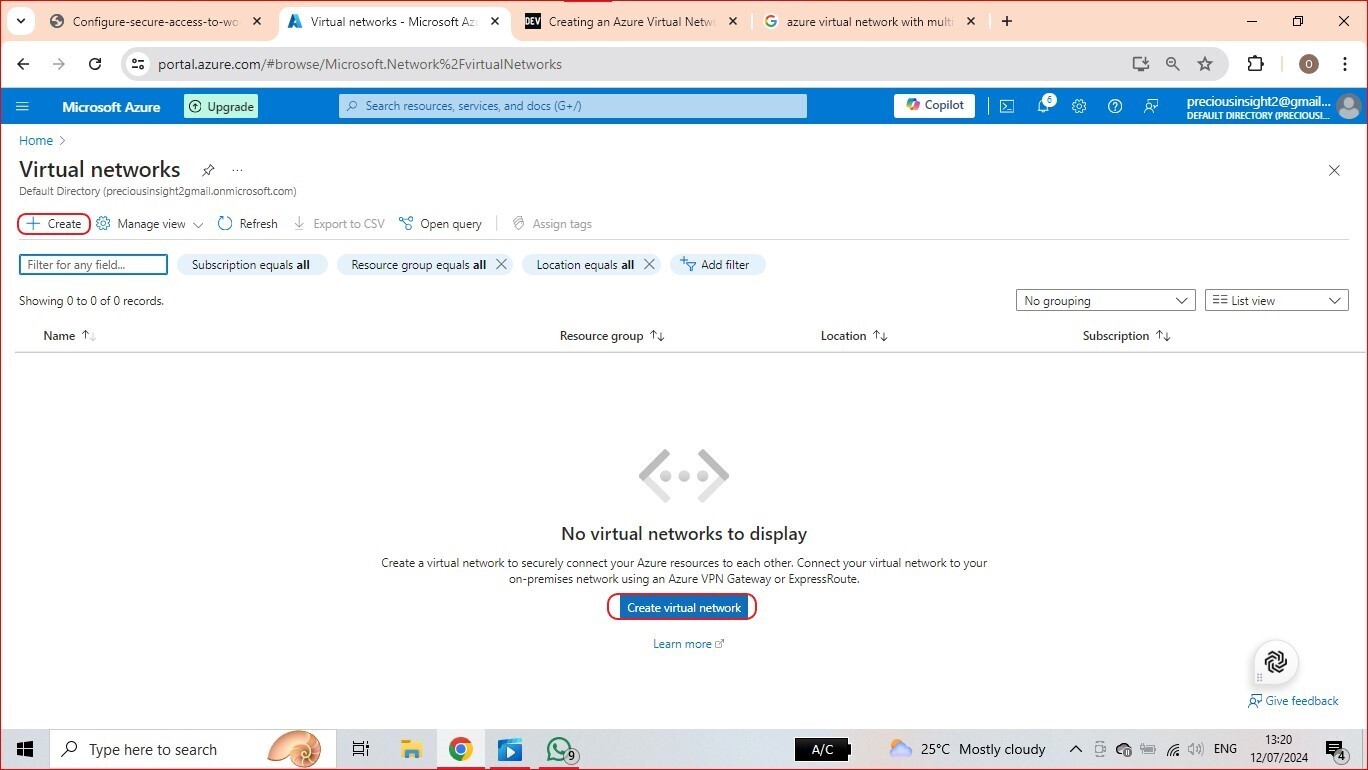Open File Explorer from the taskbar
This screenshot has width=1368, height=770.
click(x=411, y=749)
